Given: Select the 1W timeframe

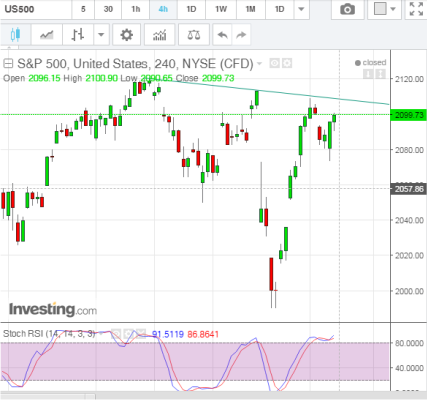Looking at the screenshot, I should coord(221,9).
